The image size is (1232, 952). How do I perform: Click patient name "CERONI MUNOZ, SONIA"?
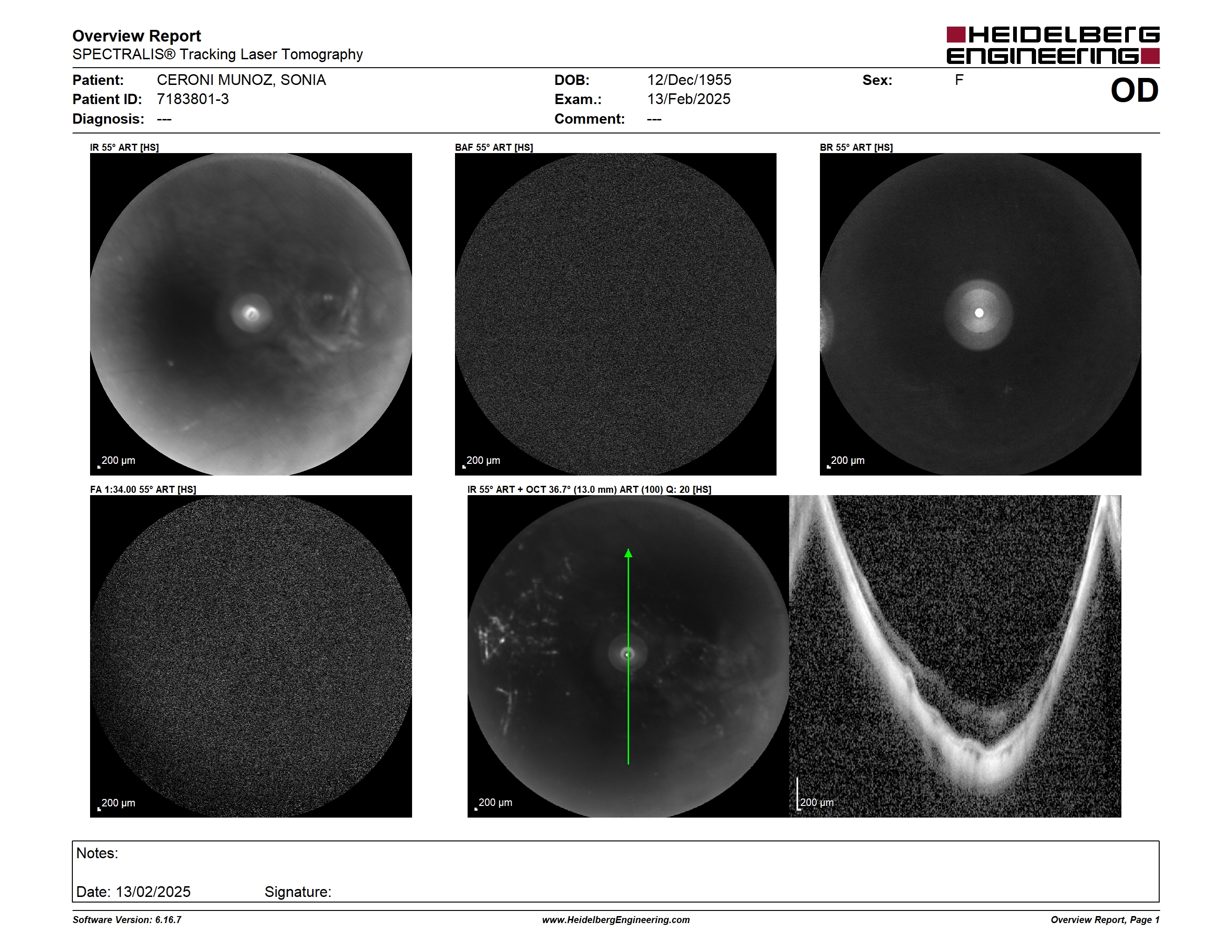pyautogui.click(x=241, y=80)
